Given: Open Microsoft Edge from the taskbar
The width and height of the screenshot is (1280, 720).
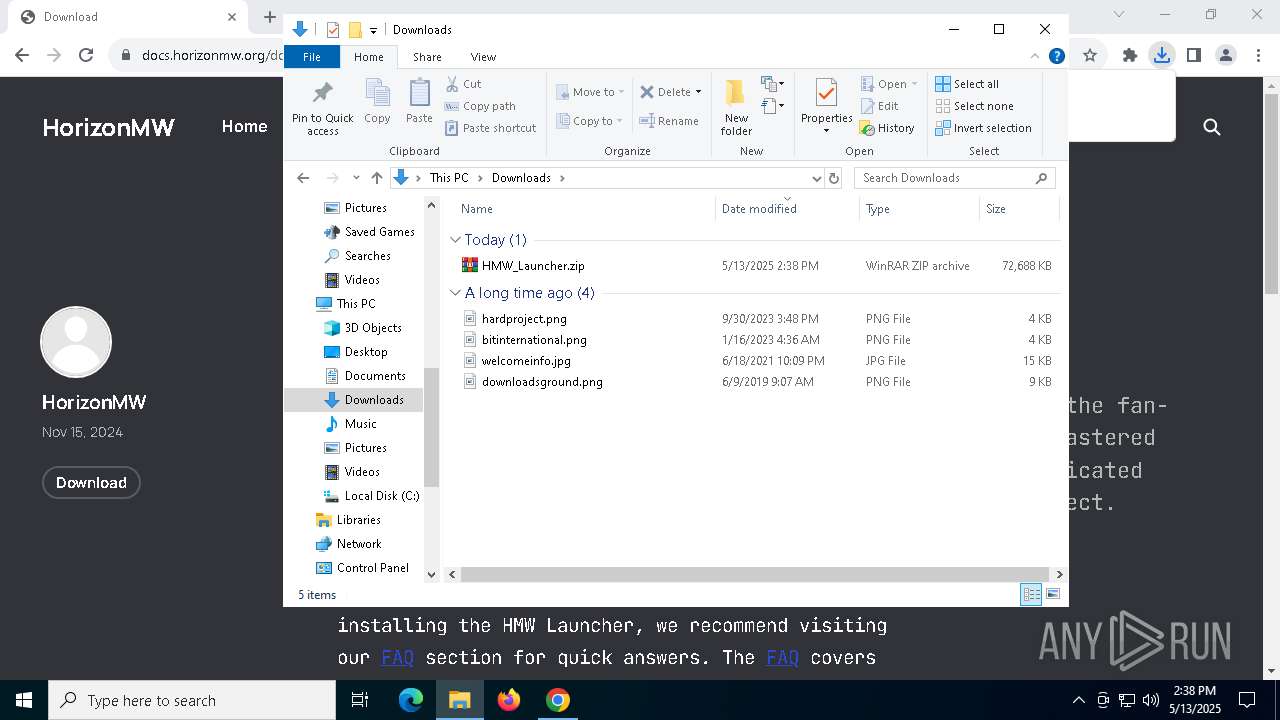Looking at the screenshot, I should tap(411, 700).
